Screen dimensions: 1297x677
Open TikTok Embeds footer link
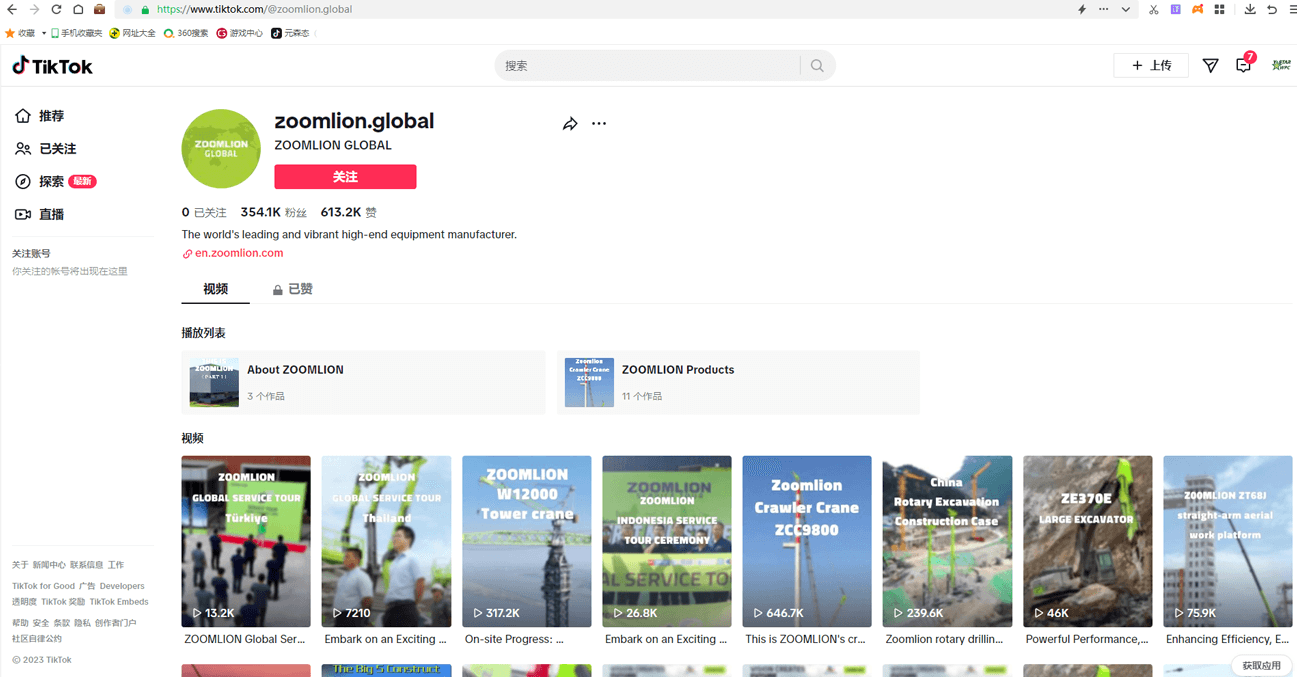pos(119,602)
